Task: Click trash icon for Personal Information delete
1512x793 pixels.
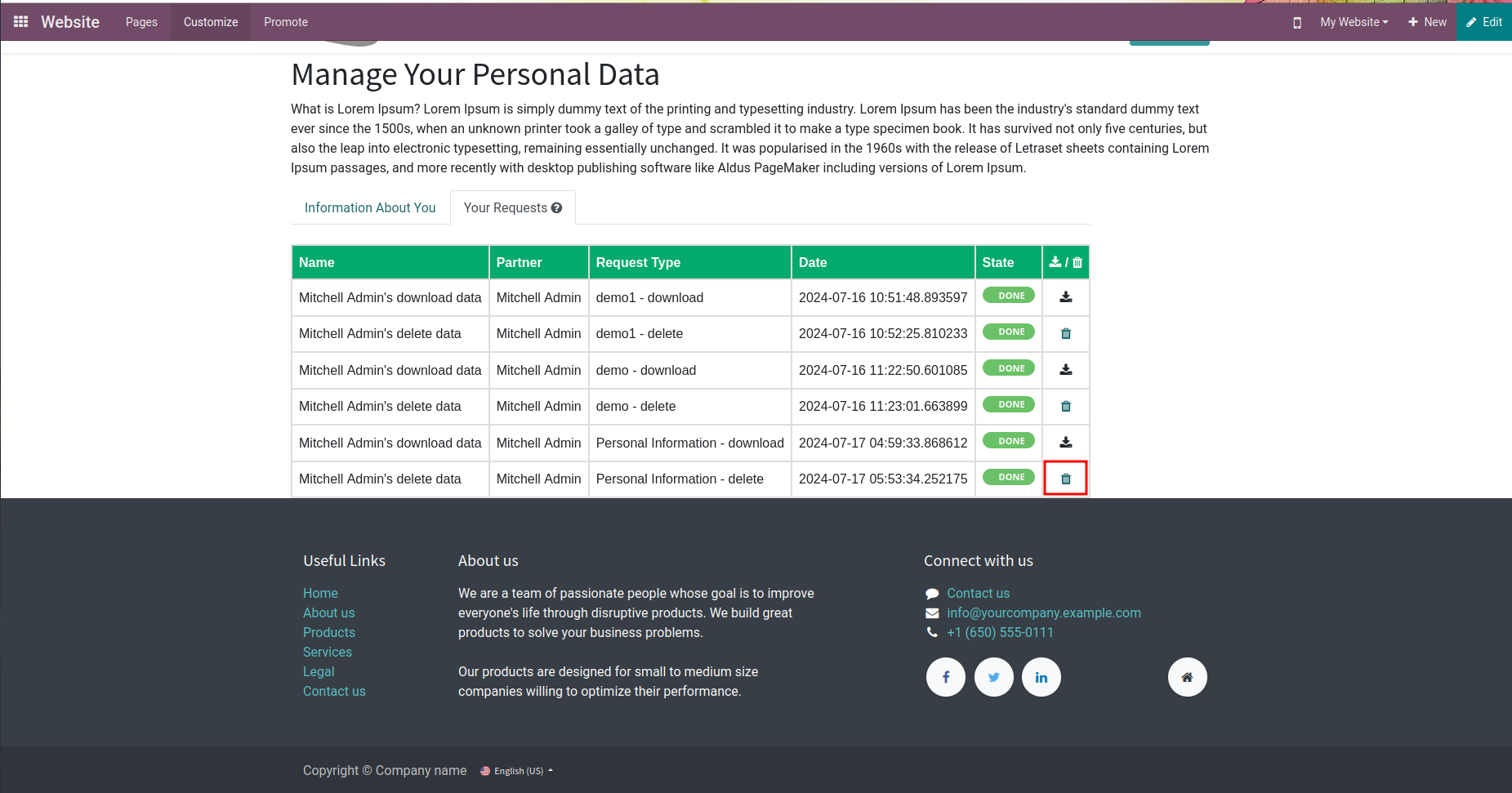Action: 1066,479
